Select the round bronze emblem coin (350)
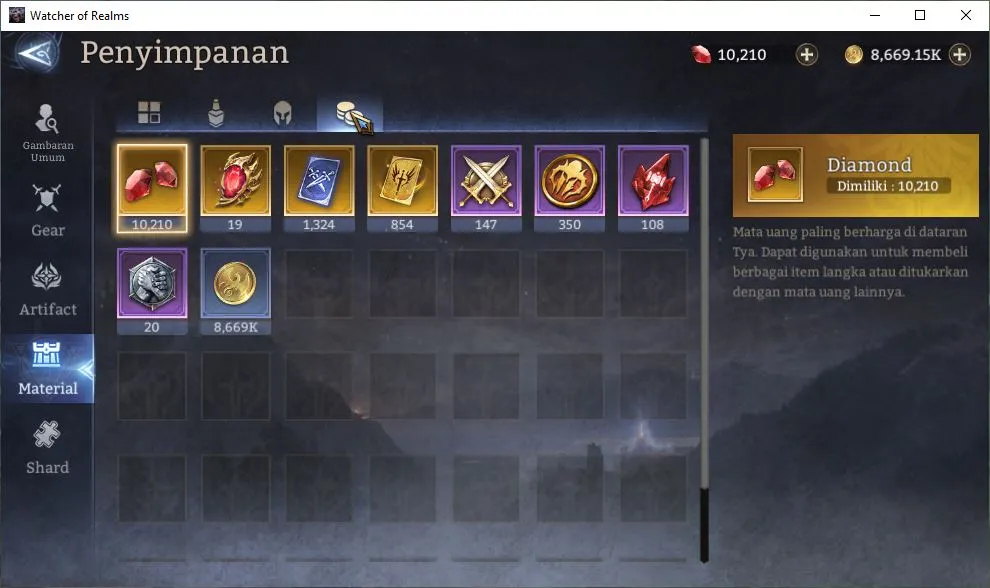Image resolution: width=990 pixels, height=588 pixels. (570, 188)
